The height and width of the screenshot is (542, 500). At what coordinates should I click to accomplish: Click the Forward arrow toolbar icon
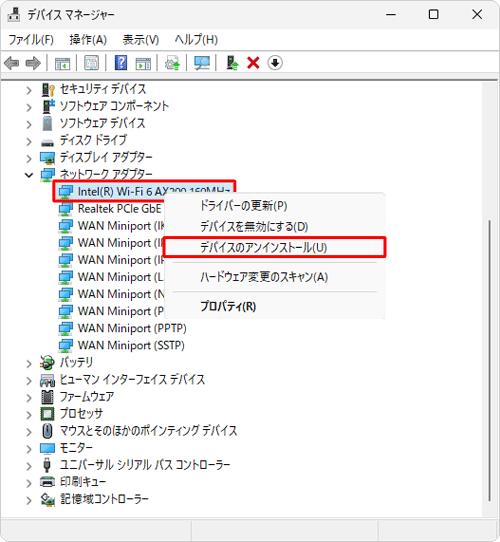(x=33, y=63)
